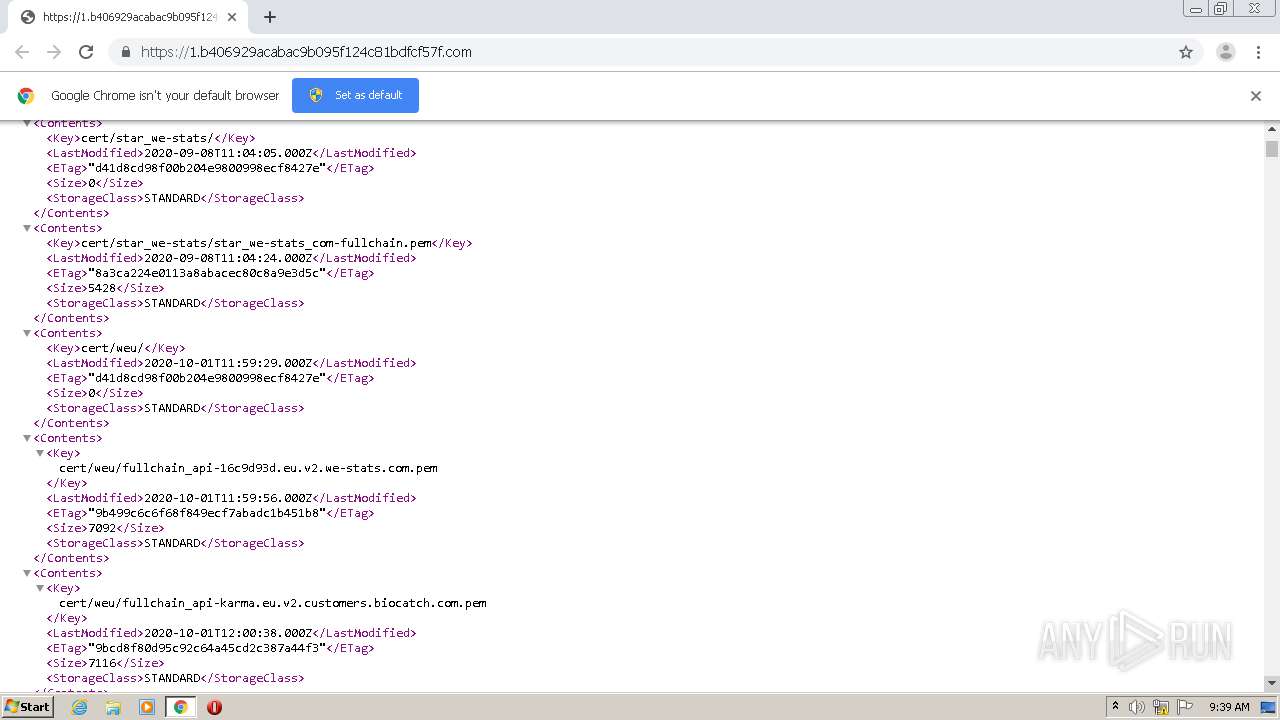Reload the current page

click(86, 52)
